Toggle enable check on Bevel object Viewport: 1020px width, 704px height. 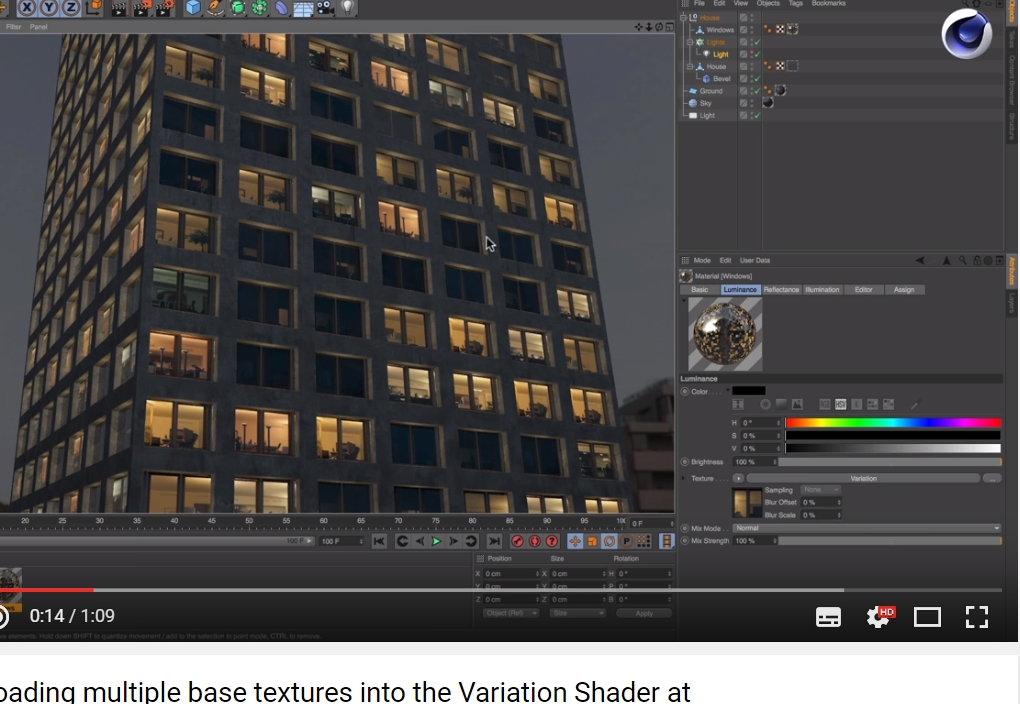coord(757,79)
